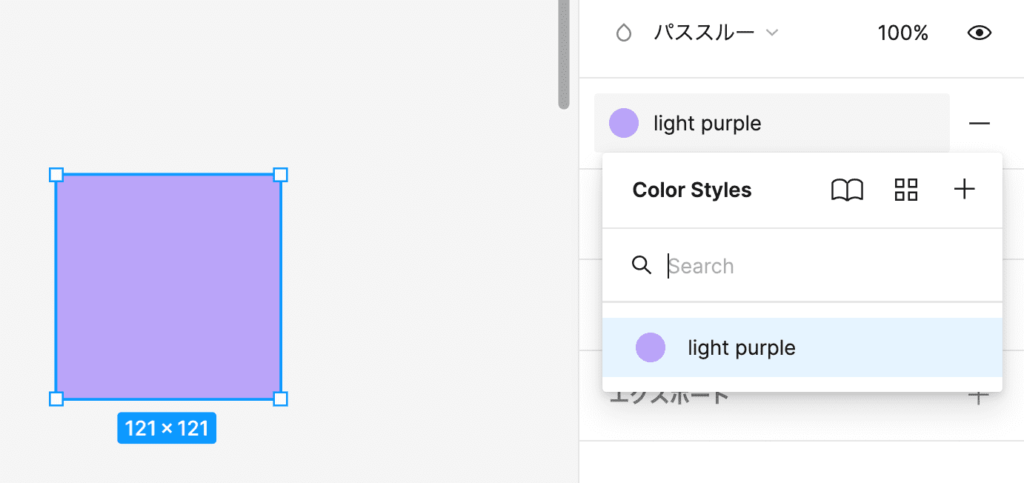
Task: Select light purple in the style list
Action: [x=741, y=348]
